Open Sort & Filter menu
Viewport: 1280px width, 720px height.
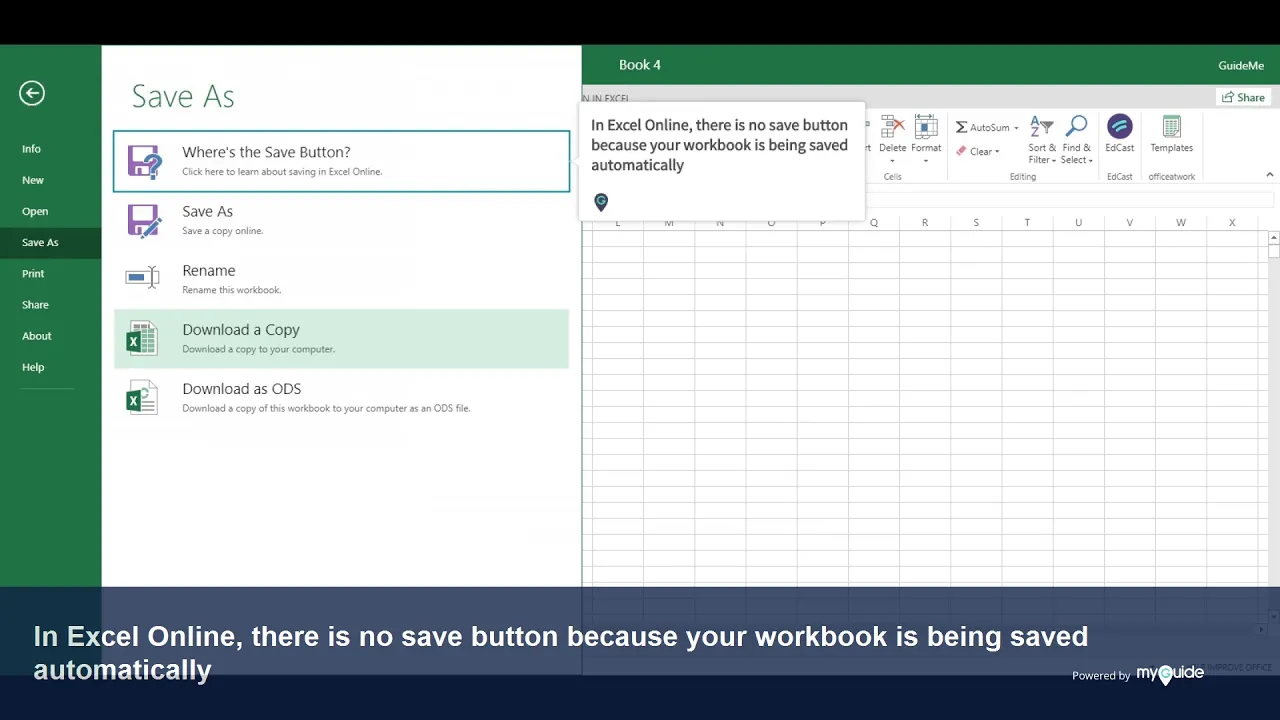click(x=1042, y=140)
